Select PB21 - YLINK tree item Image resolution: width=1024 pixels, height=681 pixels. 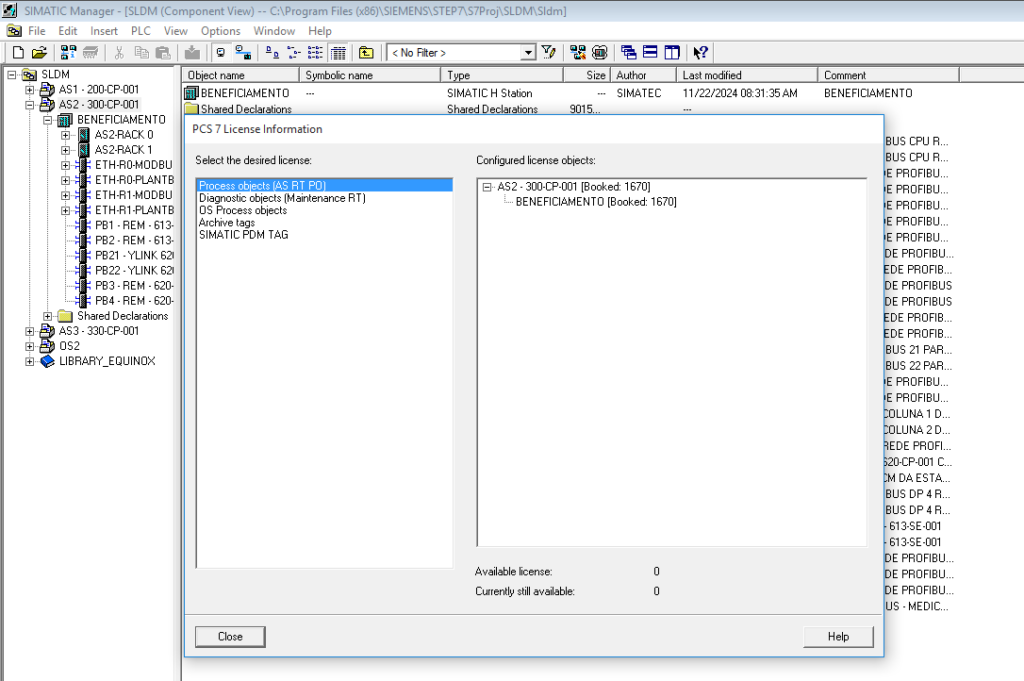click(x=134, y=255)
